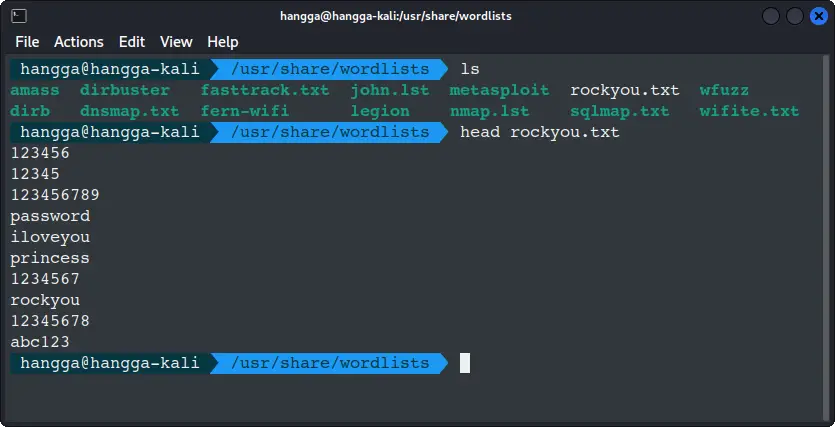Click the output line '1234567'

(45, 279)
